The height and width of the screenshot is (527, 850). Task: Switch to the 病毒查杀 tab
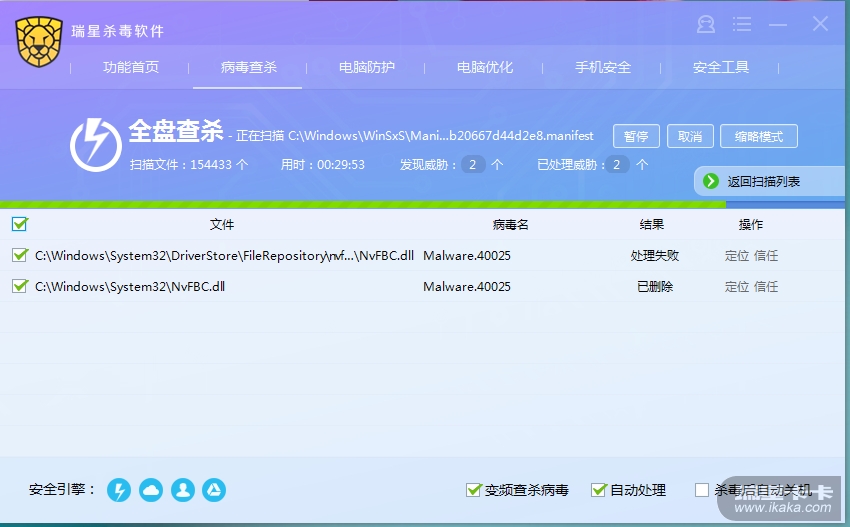tap(248, 67)
